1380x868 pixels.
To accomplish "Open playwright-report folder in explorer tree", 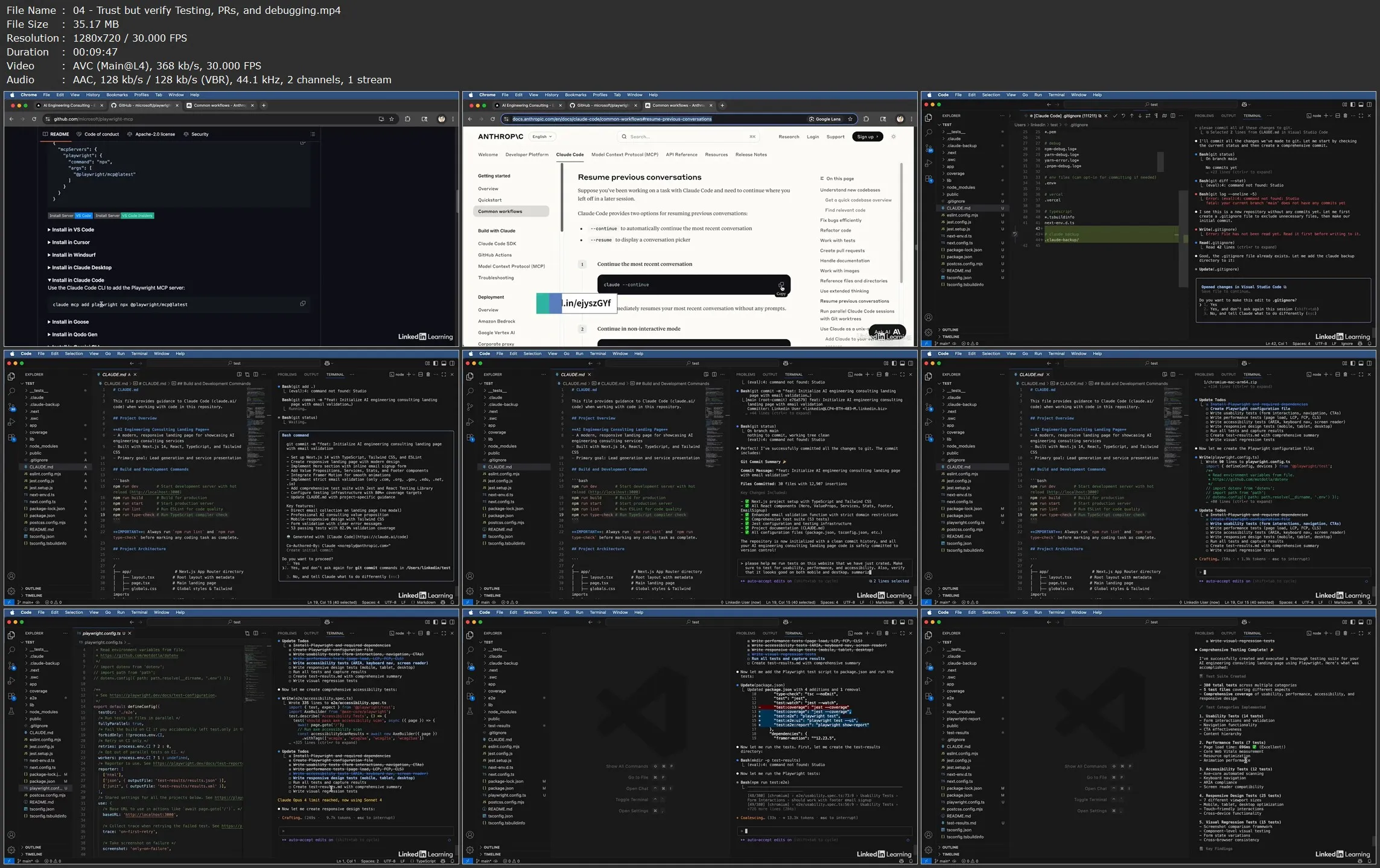I will [x=963, y=718].
